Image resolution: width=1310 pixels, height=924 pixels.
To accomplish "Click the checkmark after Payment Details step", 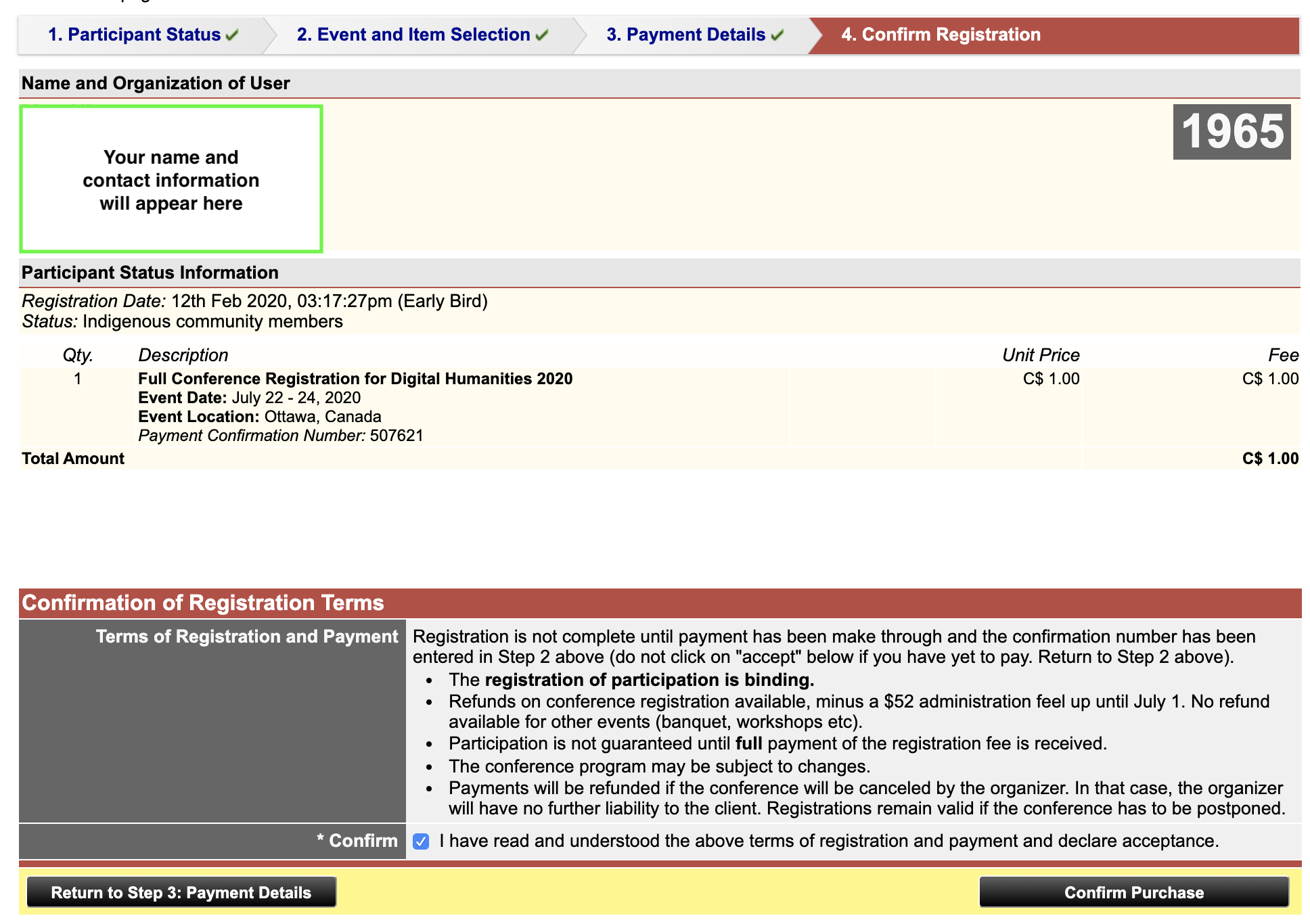I will tap(777, 35).
